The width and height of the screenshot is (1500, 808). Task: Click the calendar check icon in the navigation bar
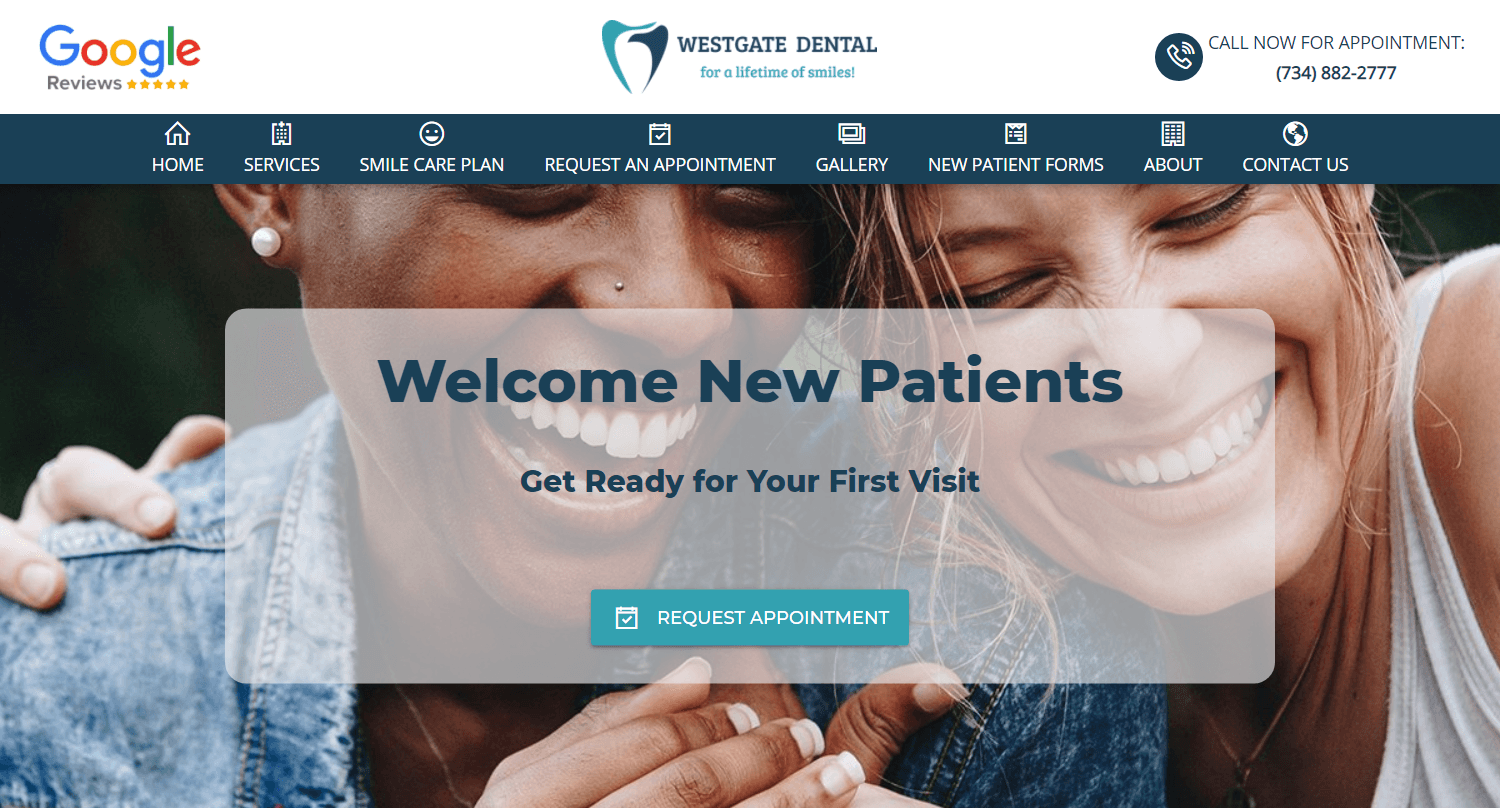(660, 134)
